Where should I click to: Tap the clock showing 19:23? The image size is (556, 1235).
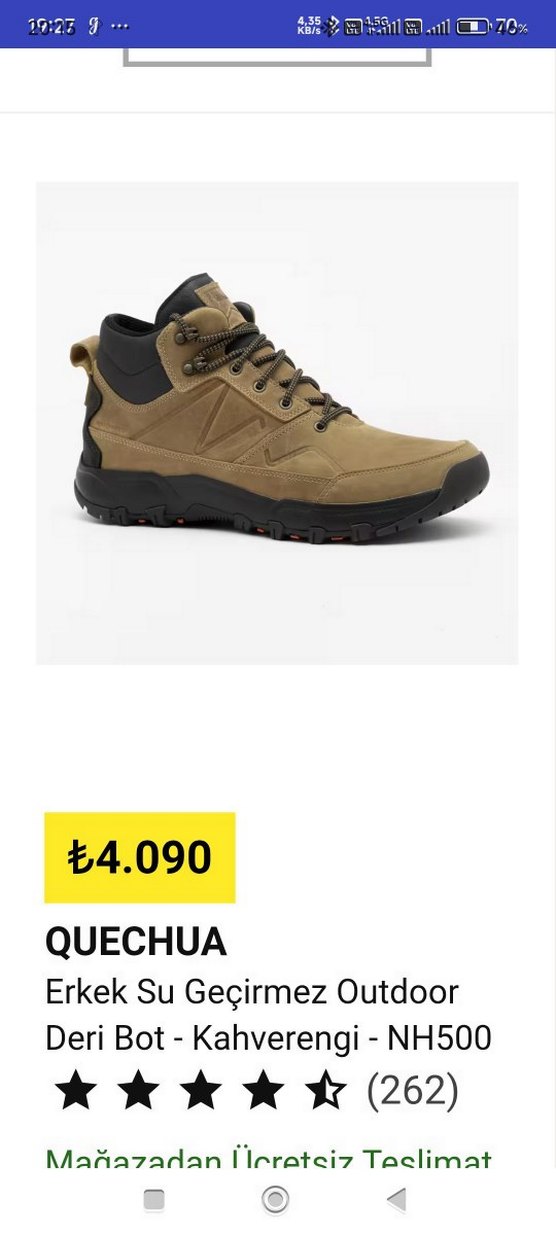coord(52,27)
